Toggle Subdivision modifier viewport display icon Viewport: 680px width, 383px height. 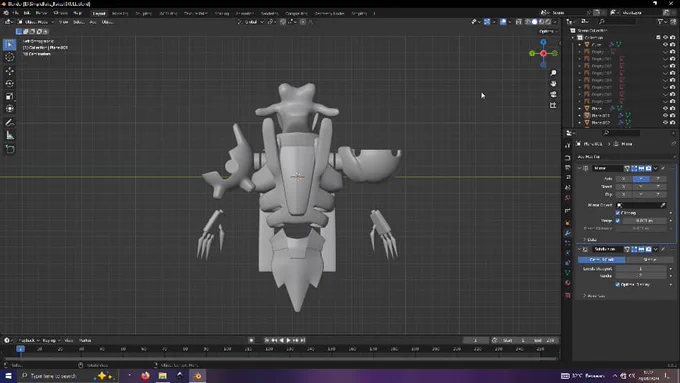[x=641, y=249]
